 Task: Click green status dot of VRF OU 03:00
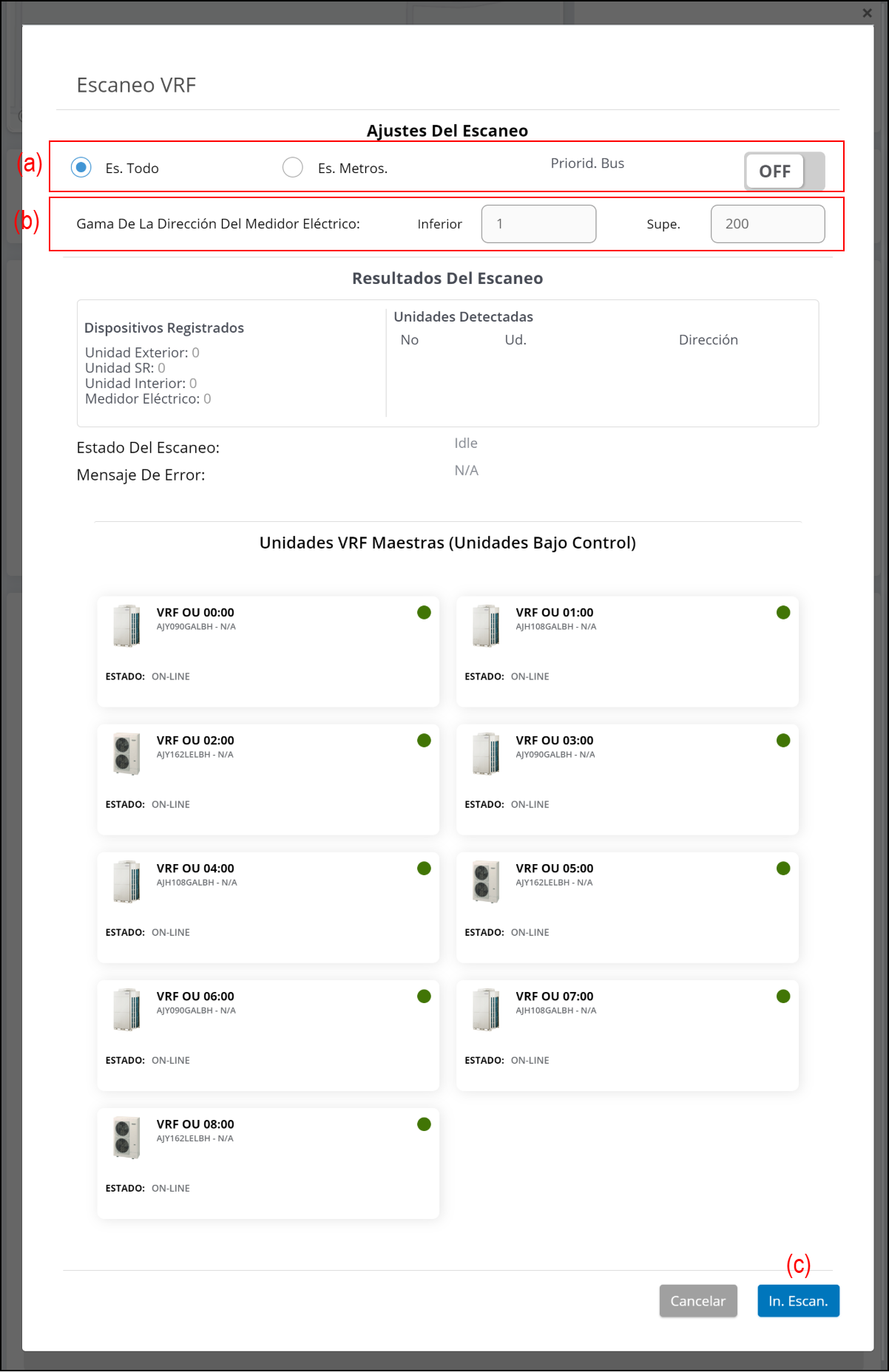[x=783, y=741]
